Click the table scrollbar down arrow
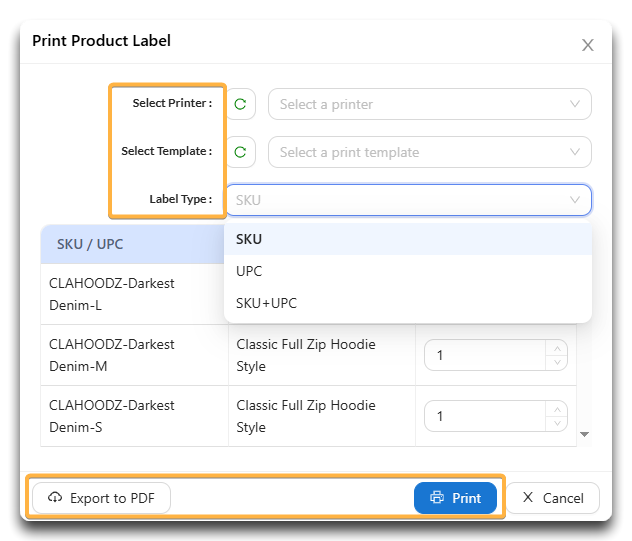 [x=584, y=434]
